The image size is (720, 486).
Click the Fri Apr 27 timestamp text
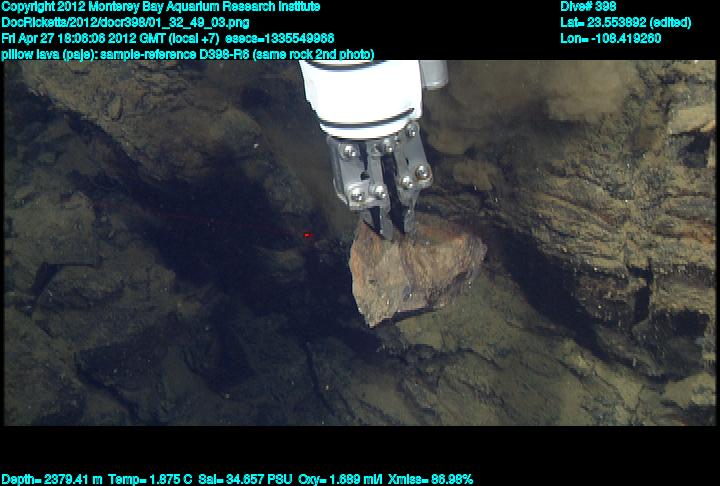coord(110,38)
